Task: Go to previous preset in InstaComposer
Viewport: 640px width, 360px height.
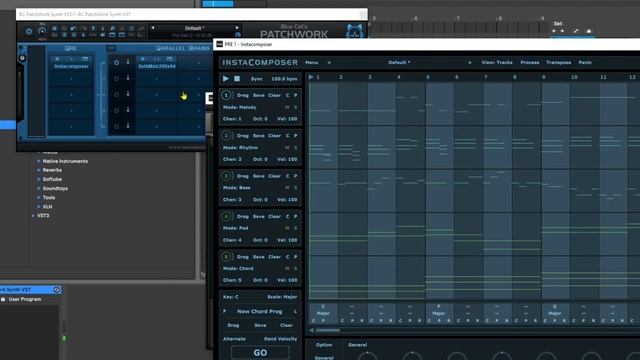Action: point(329,62)
